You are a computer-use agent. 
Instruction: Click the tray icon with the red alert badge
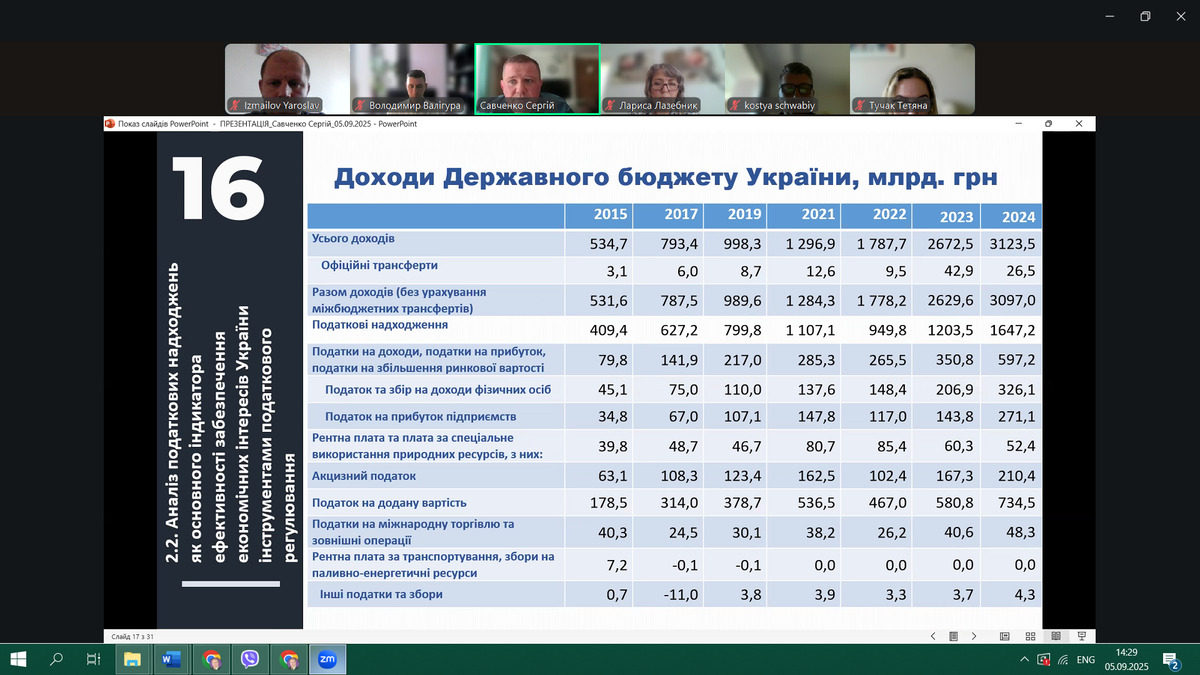[1043, 659]
